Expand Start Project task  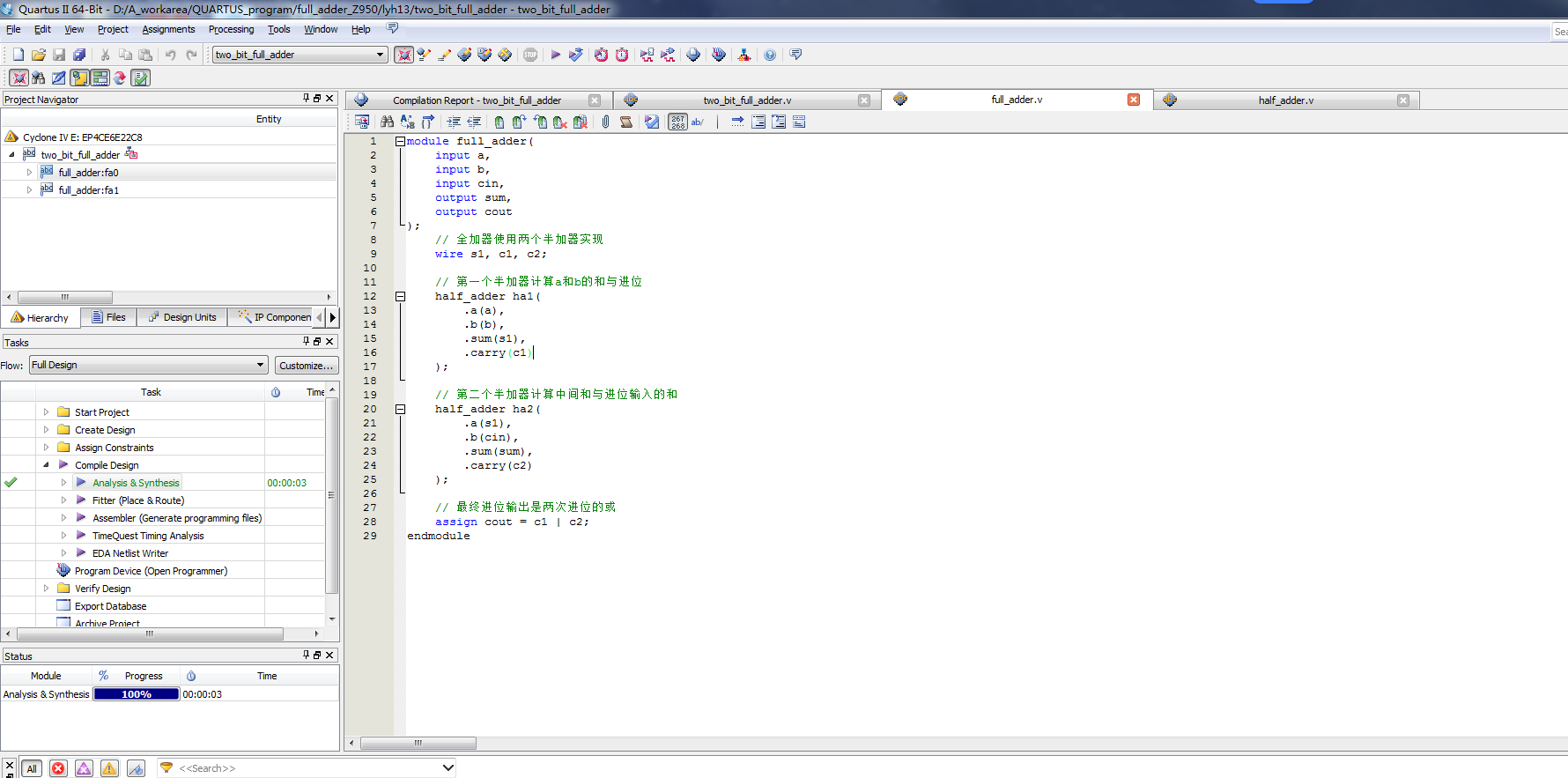[x=46, y=412]
